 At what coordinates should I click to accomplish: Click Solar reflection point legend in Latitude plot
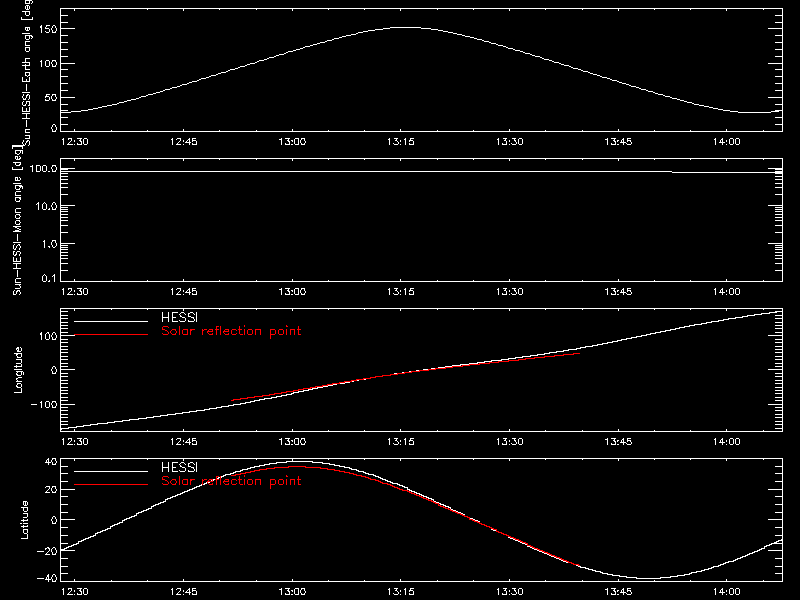(231, 481)
